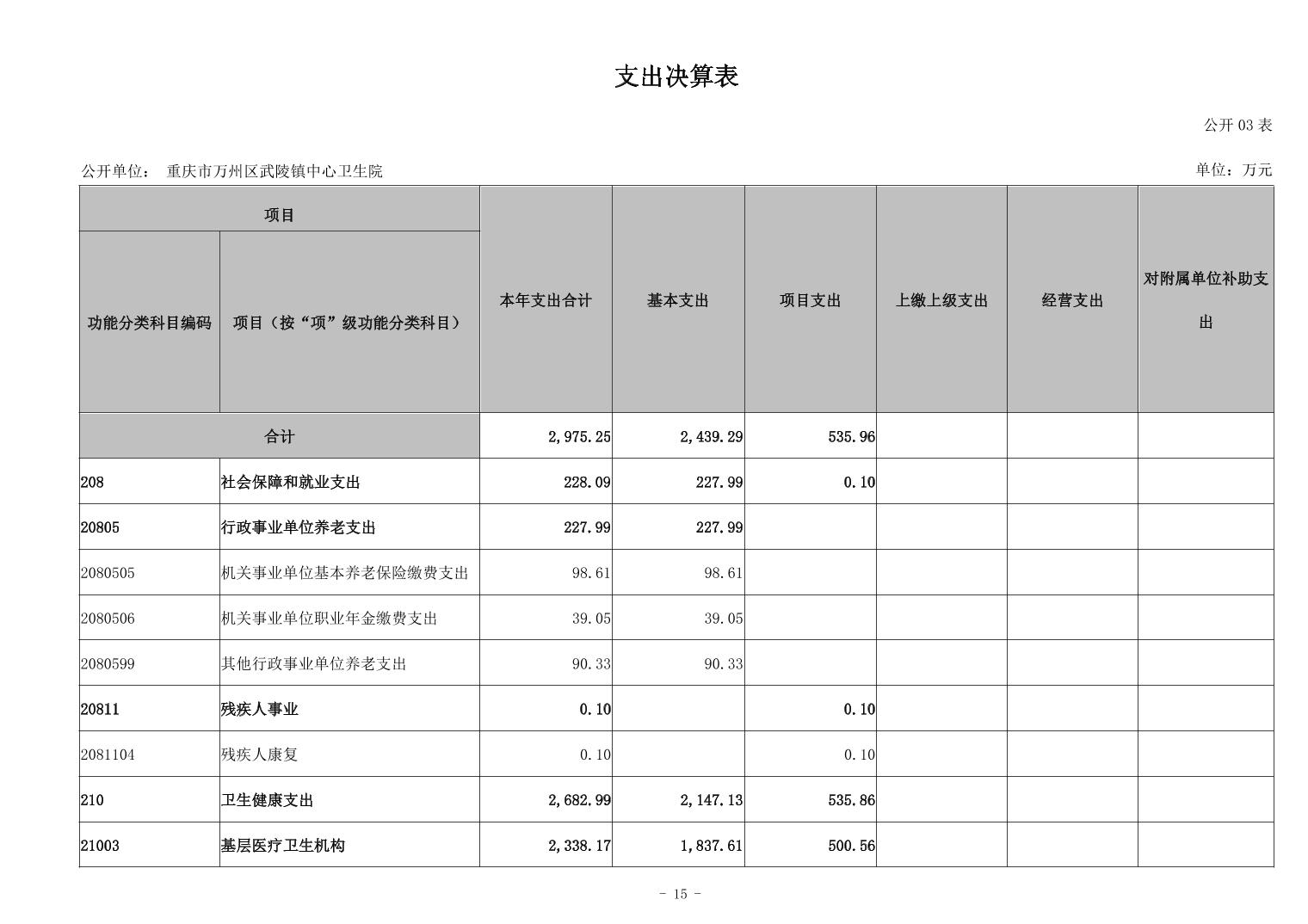This screenshot has height=924, width=1308.
Task: Click the 基层医疗卫生机构 project value 500.56
Action: tap(851, 846)
